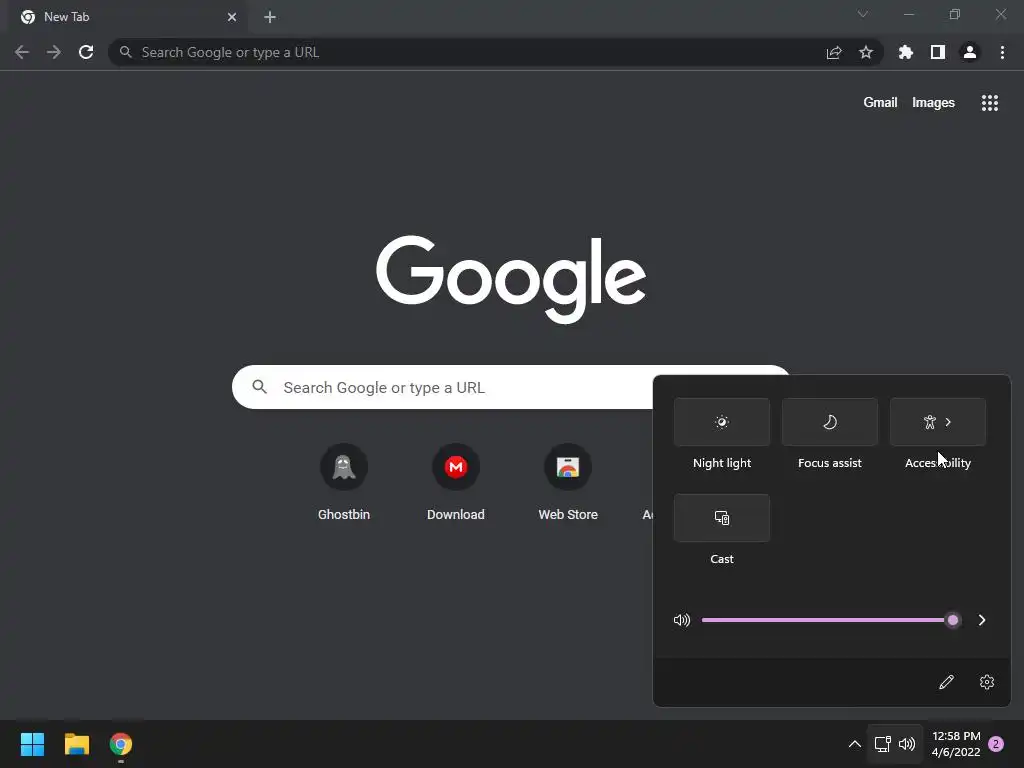1024x768 pixels.
Task: Share this page via the share icon
Action: (834, 52)
